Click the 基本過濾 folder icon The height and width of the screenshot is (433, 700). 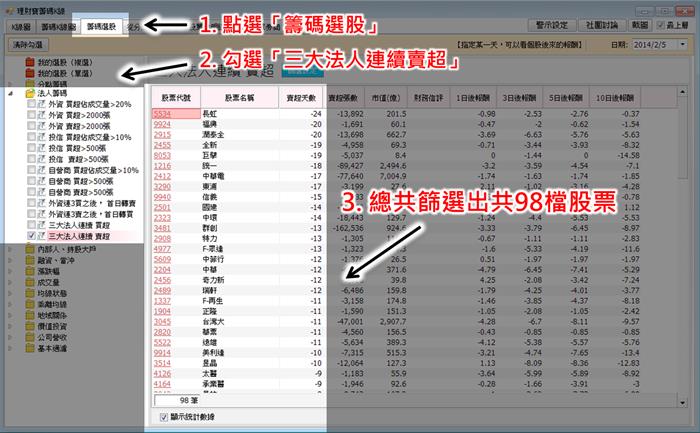(30, 349)
